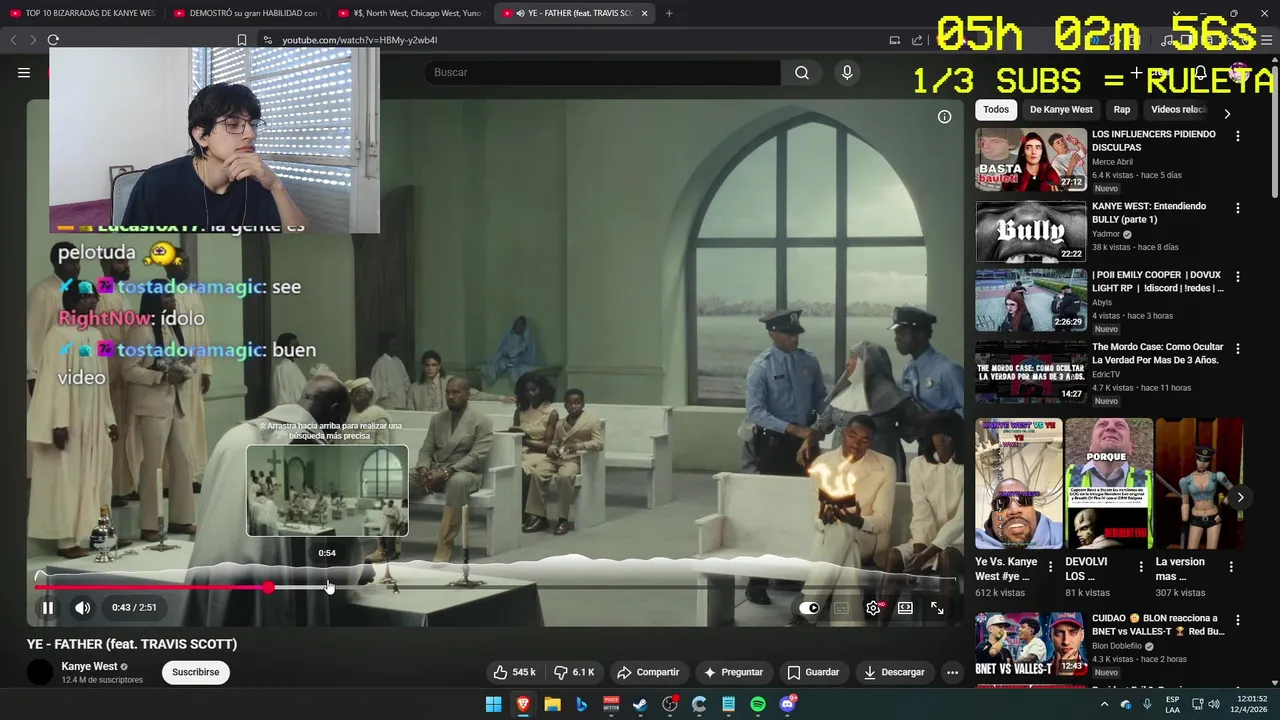
Task: Select the Videos relacionados chip
Action: pos(1178,109)
